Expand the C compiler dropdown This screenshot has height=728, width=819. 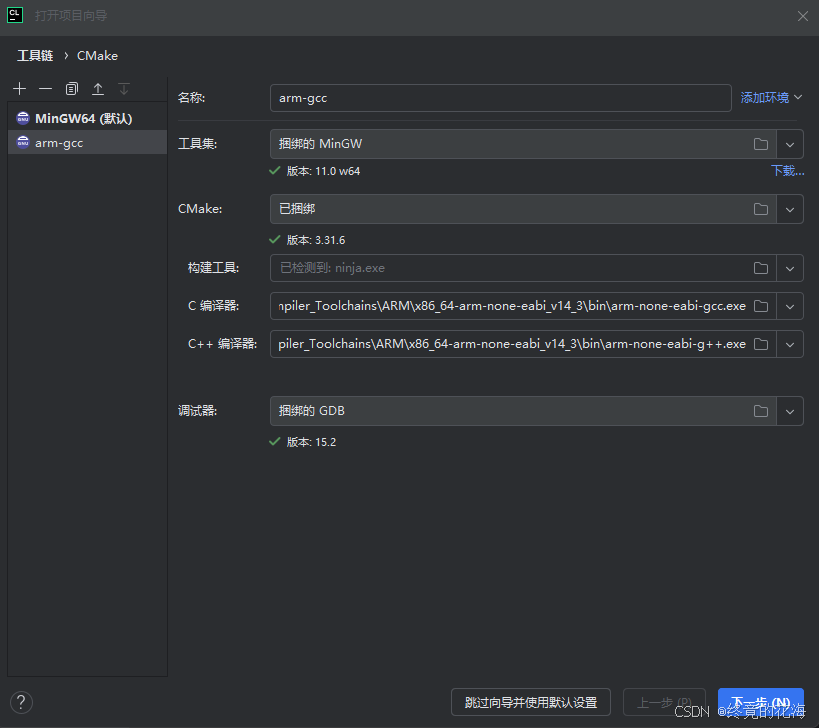[790, 306]
